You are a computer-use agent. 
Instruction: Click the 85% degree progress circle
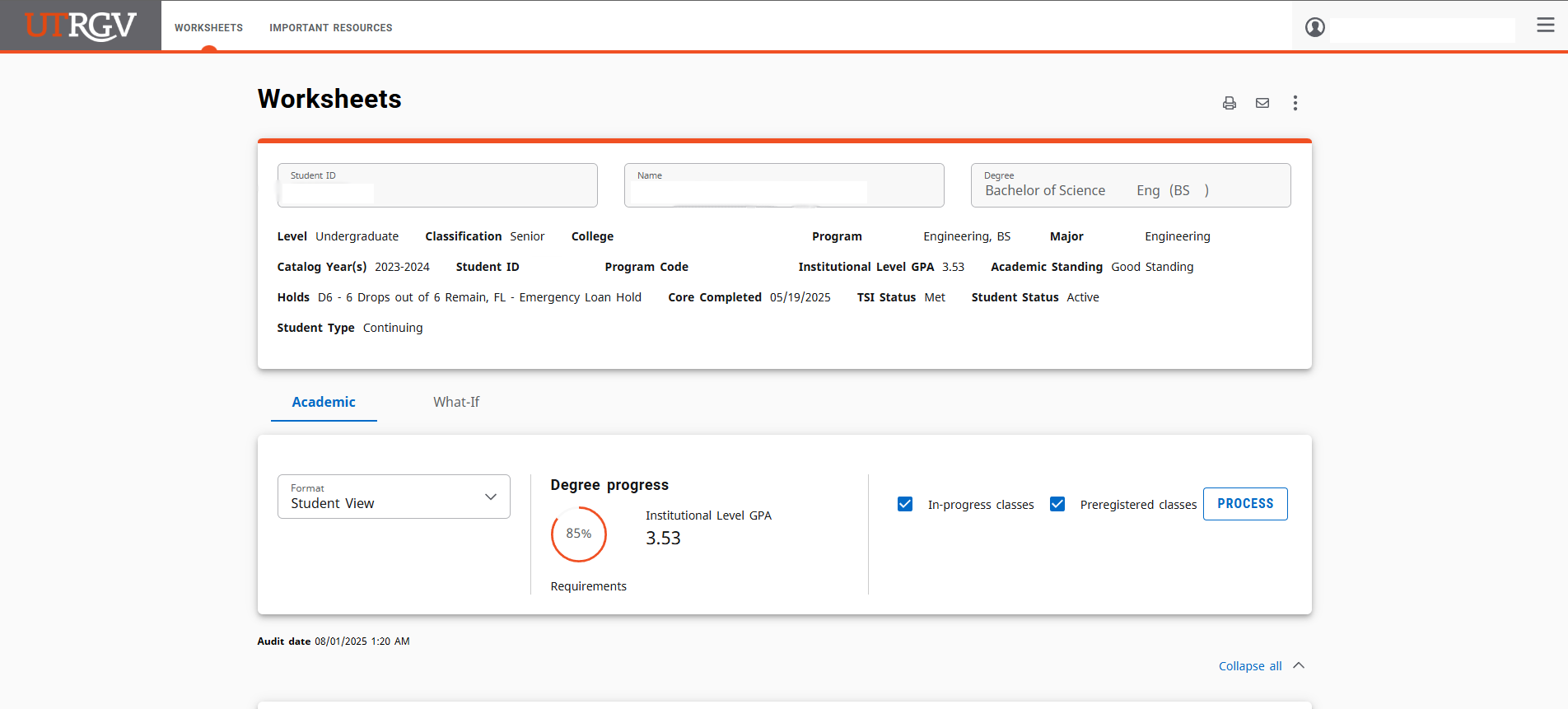tap(578, 534)
